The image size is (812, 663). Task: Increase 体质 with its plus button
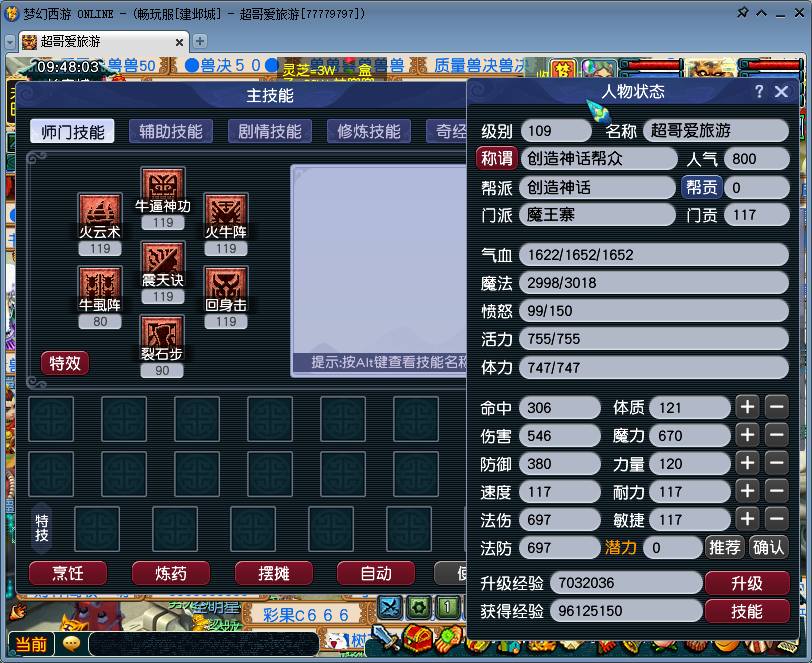(x=747, y=407)
